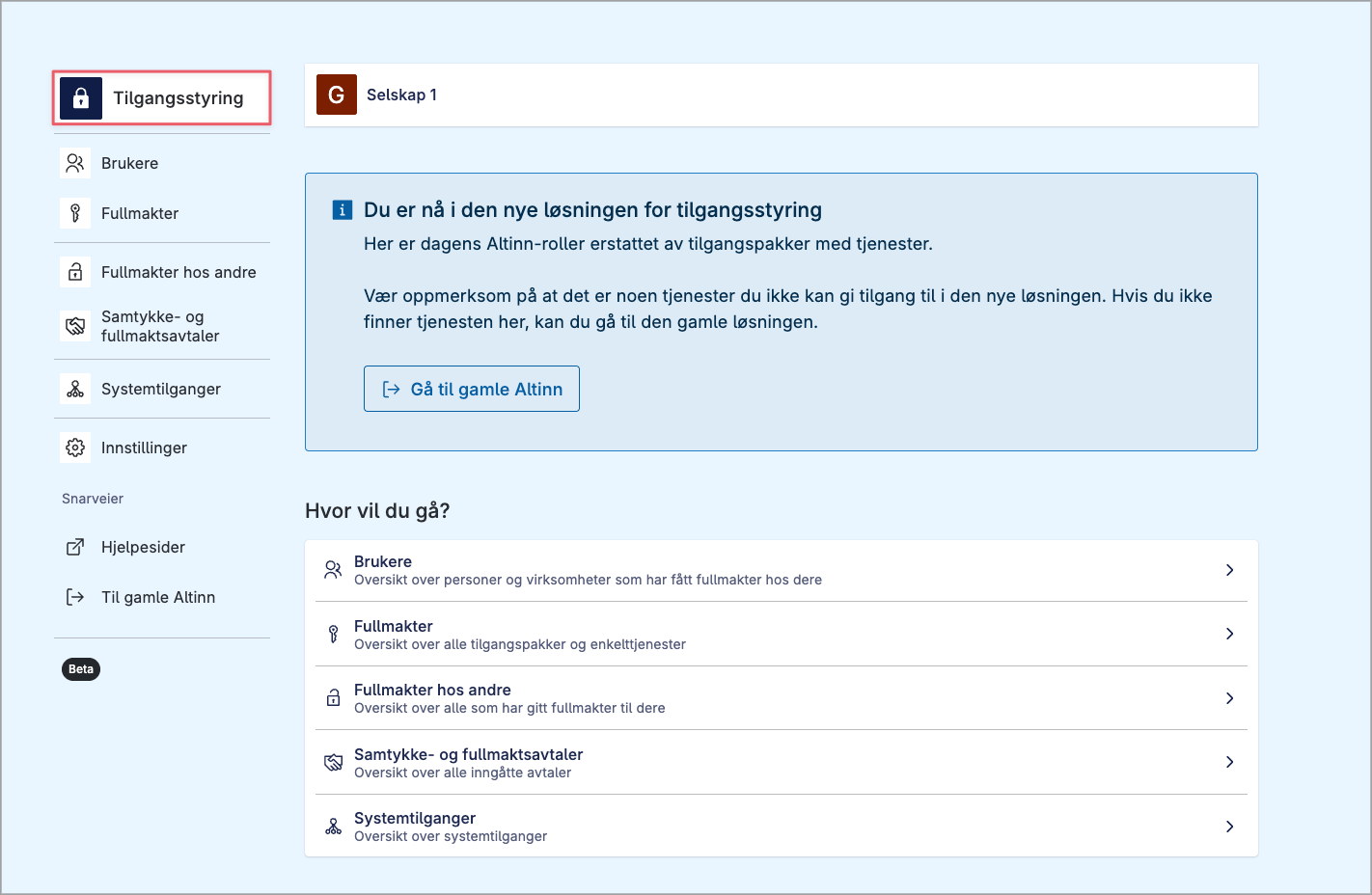Screen dimensions: 1372x895
Task: Select Fullmakter hos andre in sidebar menu
Action: [178, 272]
